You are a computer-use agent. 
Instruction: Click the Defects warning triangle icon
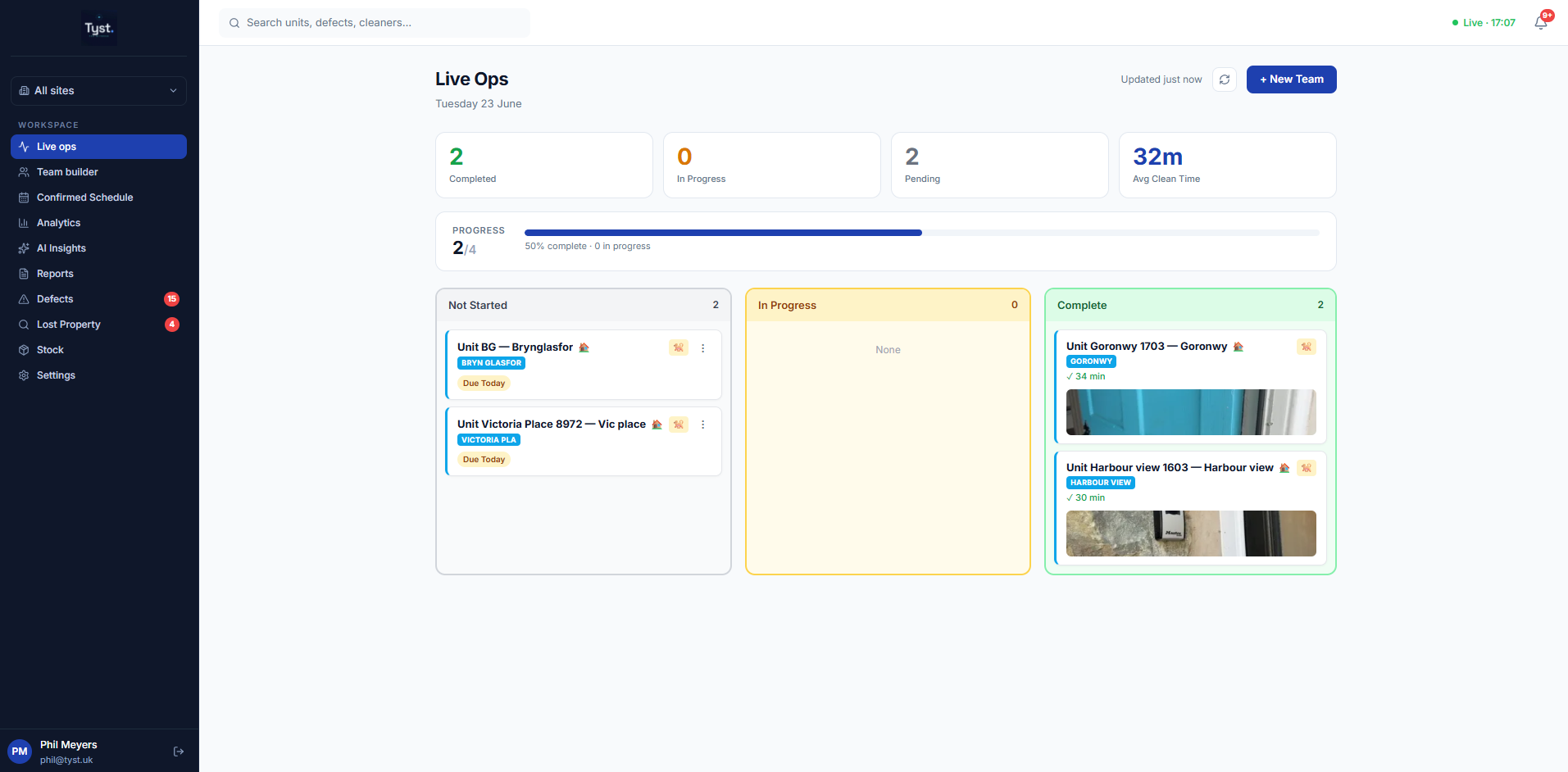(24, 299)
